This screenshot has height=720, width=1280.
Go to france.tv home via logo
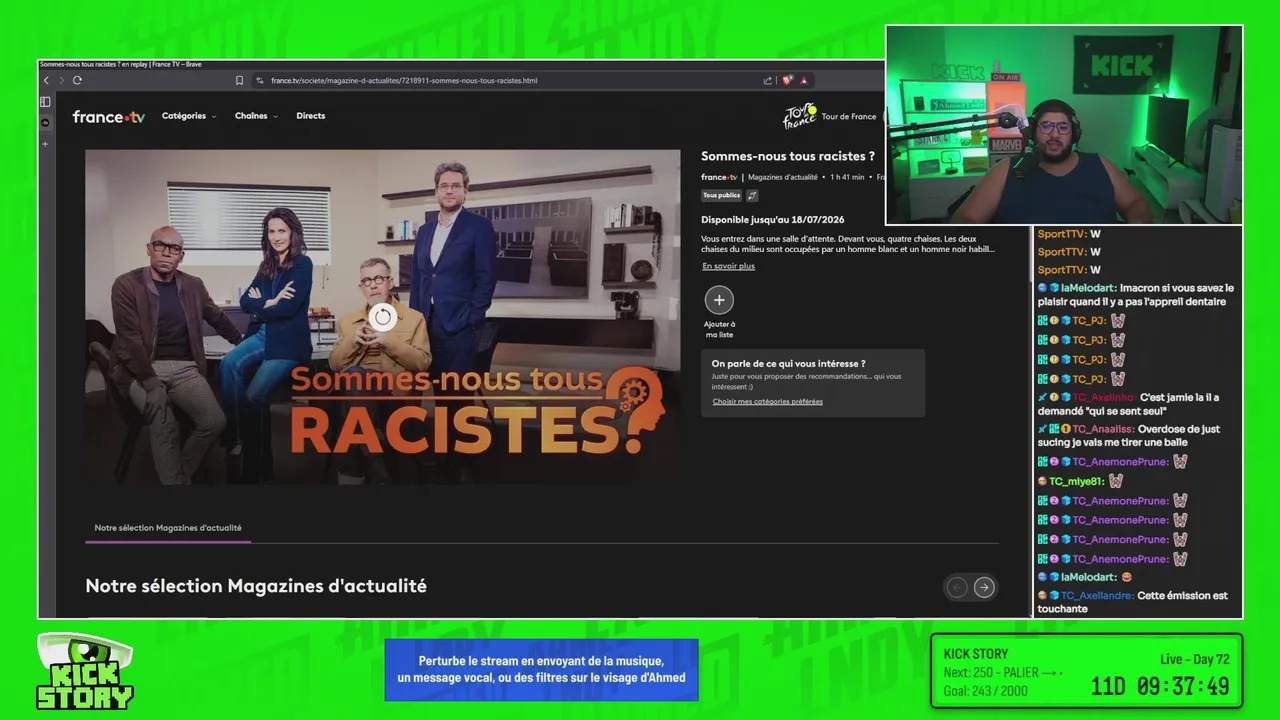click(x=108, y=116)
